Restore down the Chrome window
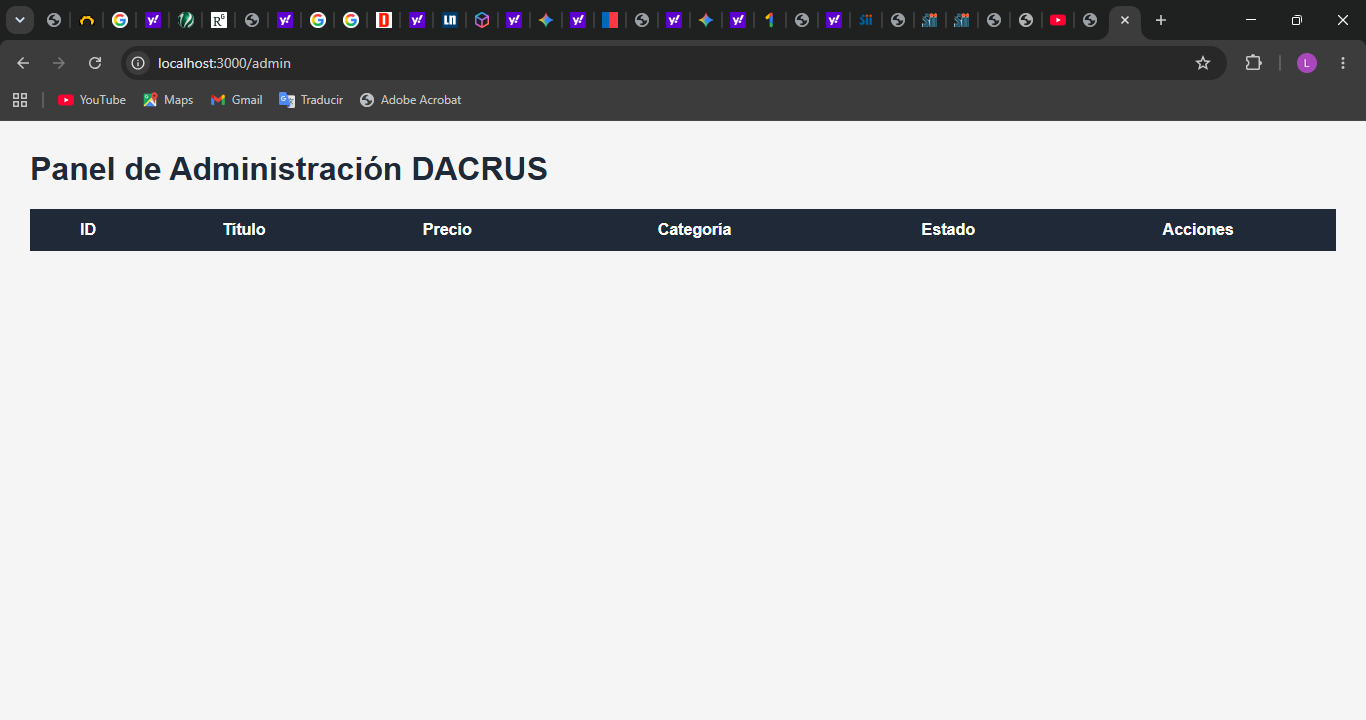Screen dimensions: 1366x720 1297,20
